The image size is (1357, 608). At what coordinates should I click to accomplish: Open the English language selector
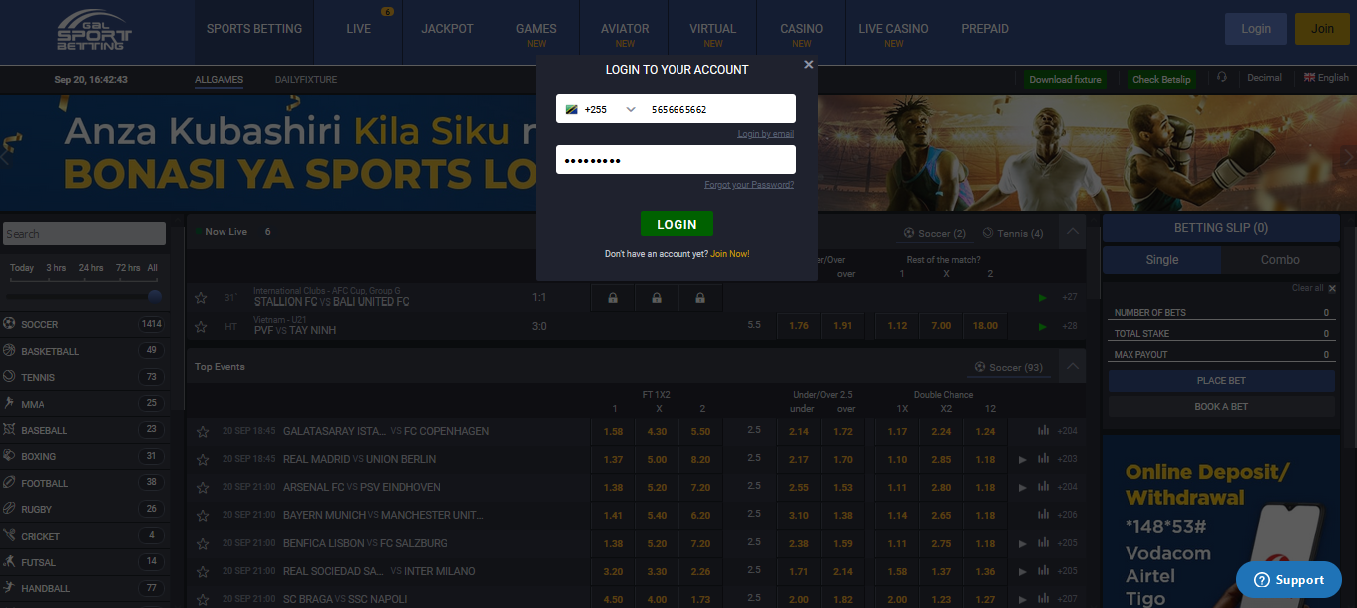(1326, 78)
